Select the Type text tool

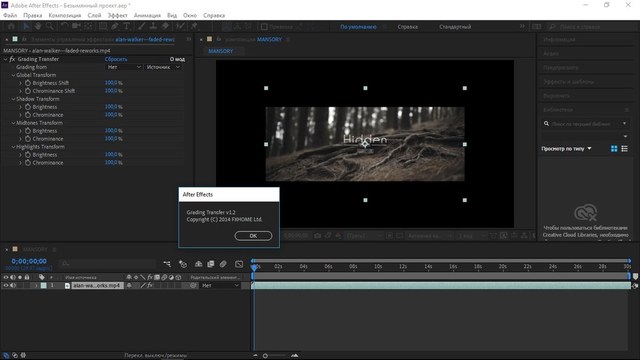[x=127, y=27]
